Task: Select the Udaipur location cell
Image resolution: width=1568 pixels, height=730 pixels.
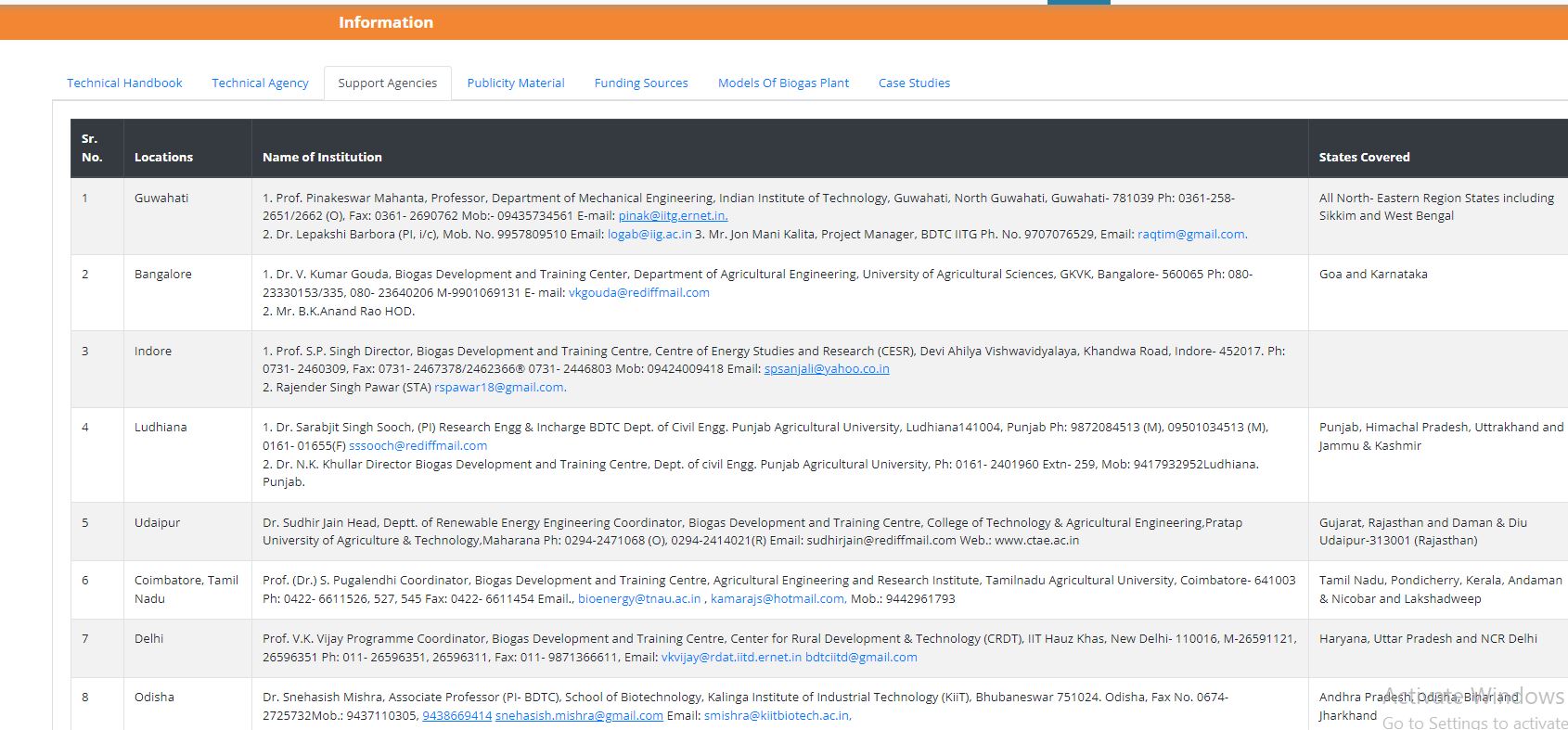Action: (187, 531)
